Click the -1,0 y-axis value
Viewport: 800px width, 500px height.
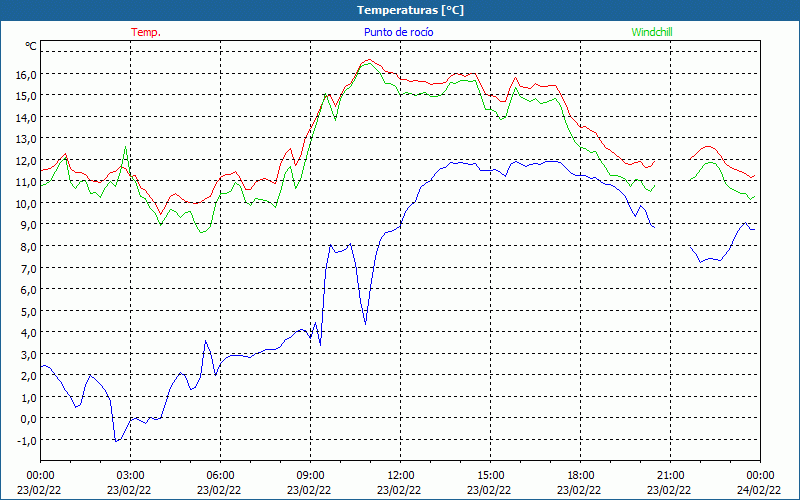click(x=28, y=440)
